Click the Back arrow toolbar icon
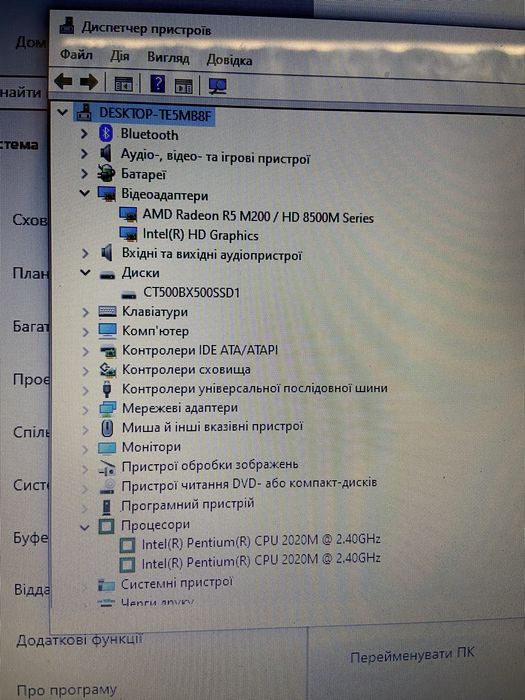The width and height of the screenshot is (525, 700). [63, 81]
